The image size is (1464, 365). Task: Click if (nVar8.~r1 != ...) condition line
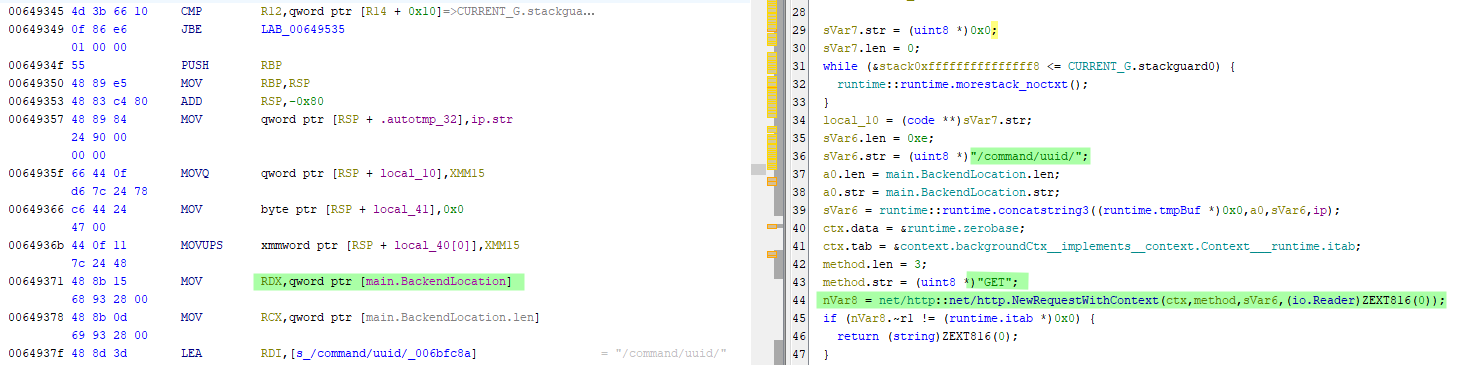pyautogui.click(x=959, y=318)
